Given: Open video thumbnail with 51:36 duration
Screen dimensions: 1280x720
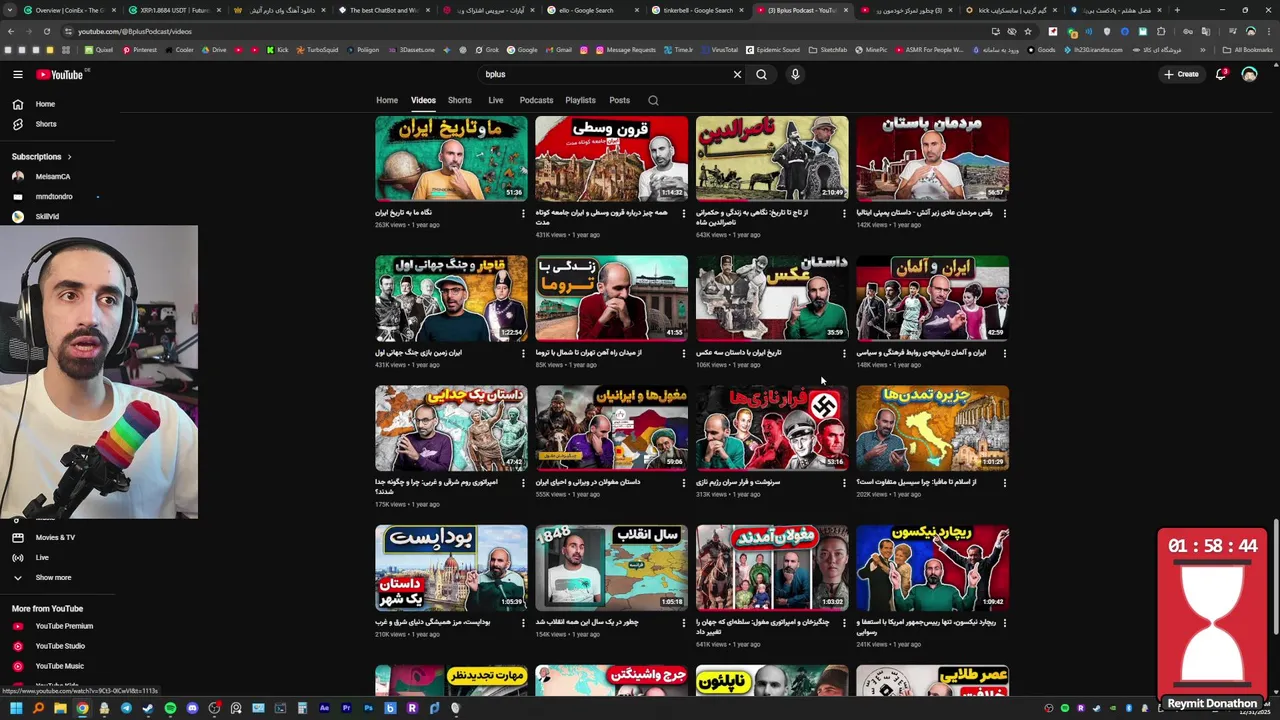Looking at the screenshot, I should pyautogui.click(x=451, y=158).
